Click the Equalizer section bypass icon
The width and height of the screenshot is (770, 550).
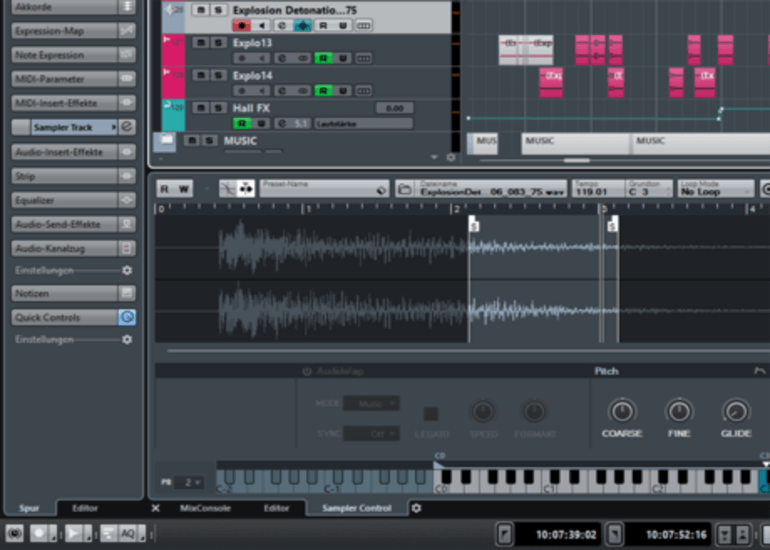tap(127, 199)
